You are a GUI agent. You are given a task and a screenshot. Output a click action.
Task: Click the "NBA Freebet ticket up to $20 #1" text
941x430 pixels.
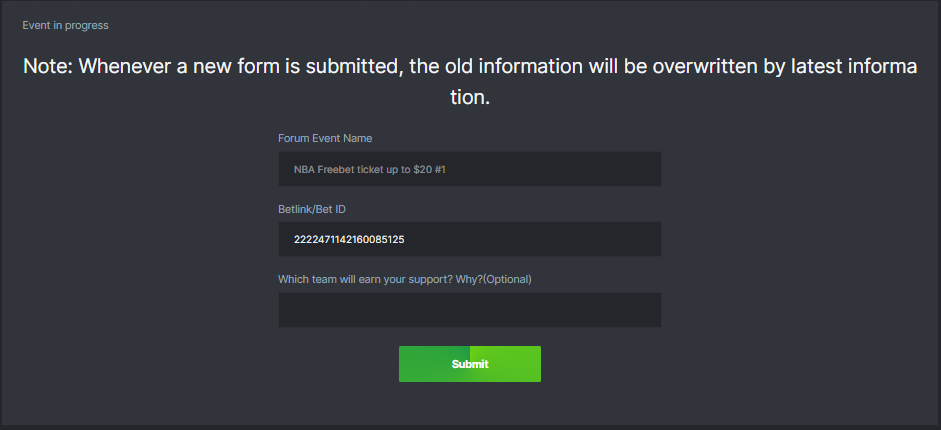(x=369, y=170)
